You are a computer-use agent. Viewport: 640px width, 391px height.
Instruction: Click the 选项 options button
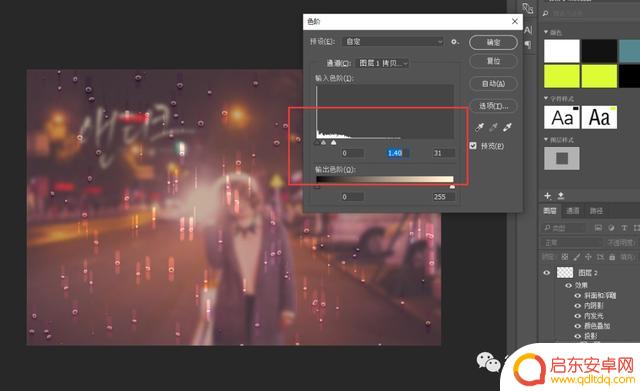pyautogui.click(x=493, y=106)
